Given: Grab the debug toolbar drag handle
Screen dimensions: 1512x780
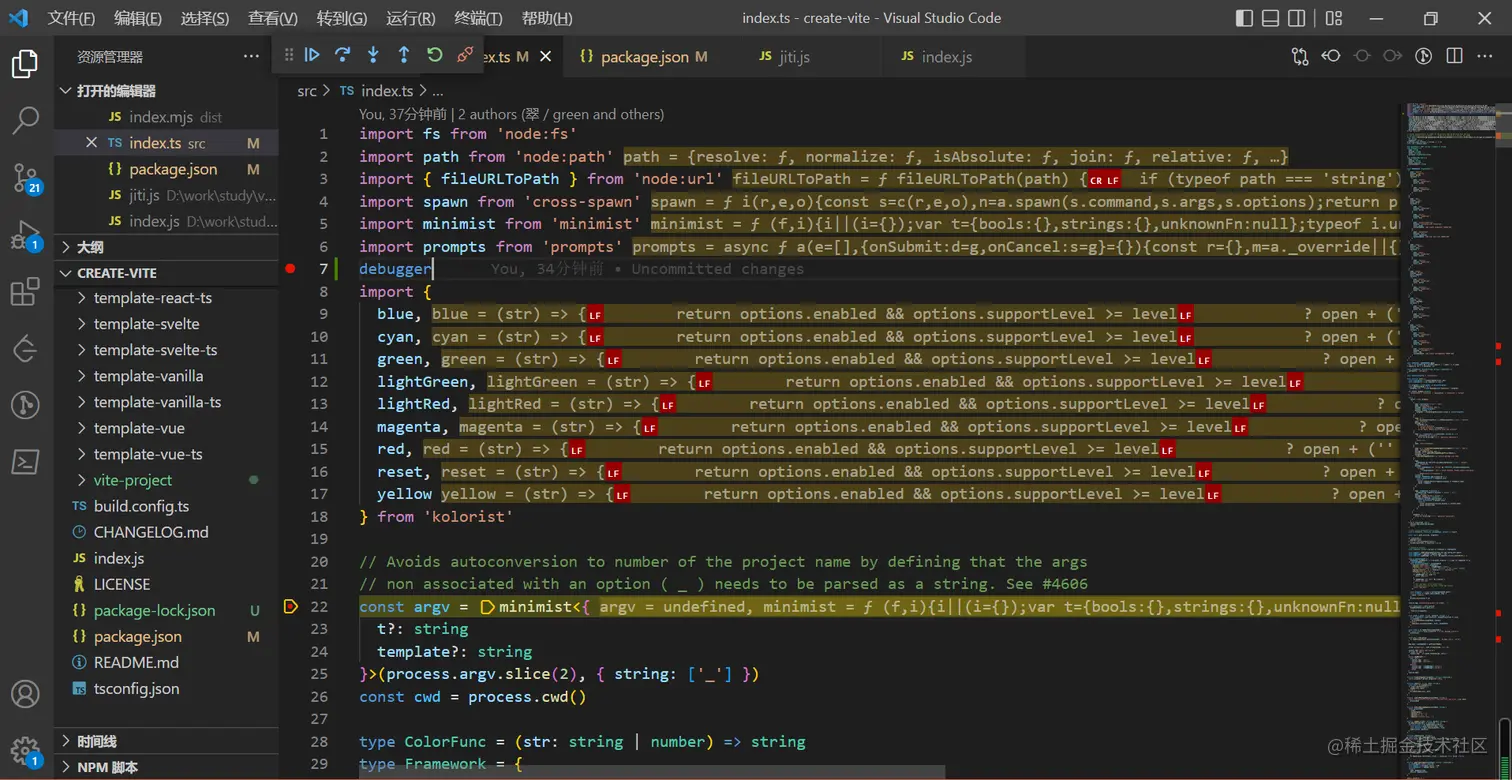Looking at the screenshot, I should [x=289, y=55].
